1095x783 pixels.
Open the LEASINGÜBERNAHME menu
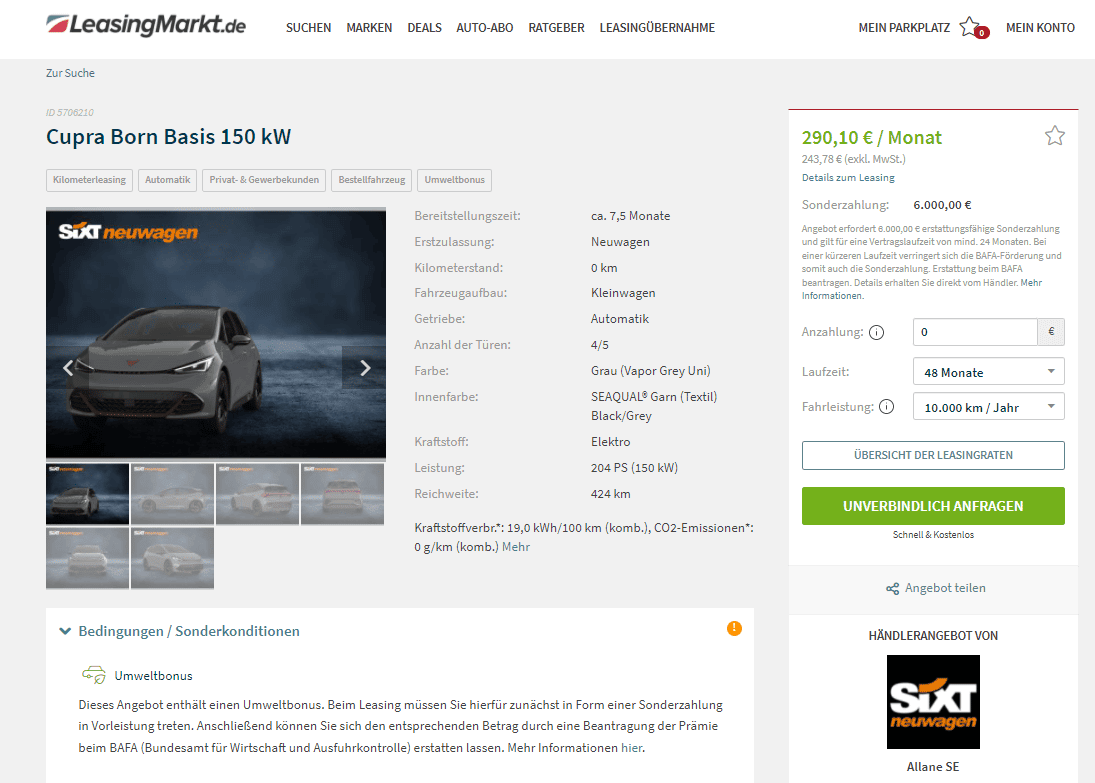(x=657, y=28)
